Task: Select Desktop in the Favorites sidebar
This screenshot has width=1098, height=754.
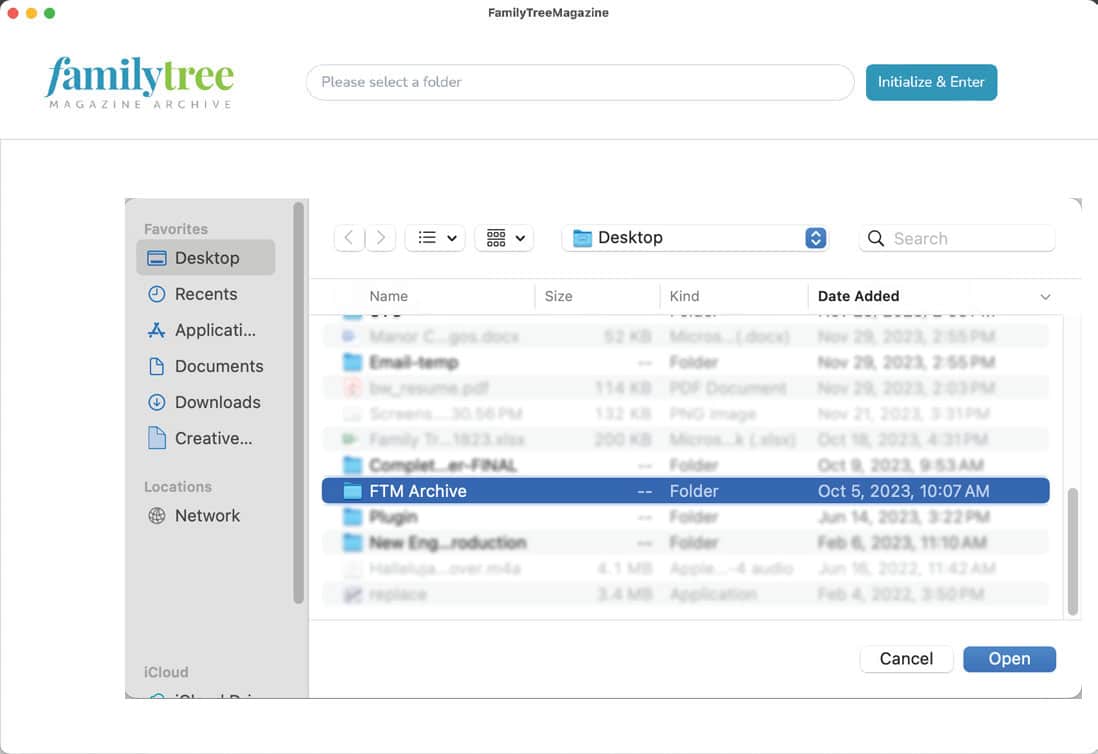Action: (x=206, y=258)
